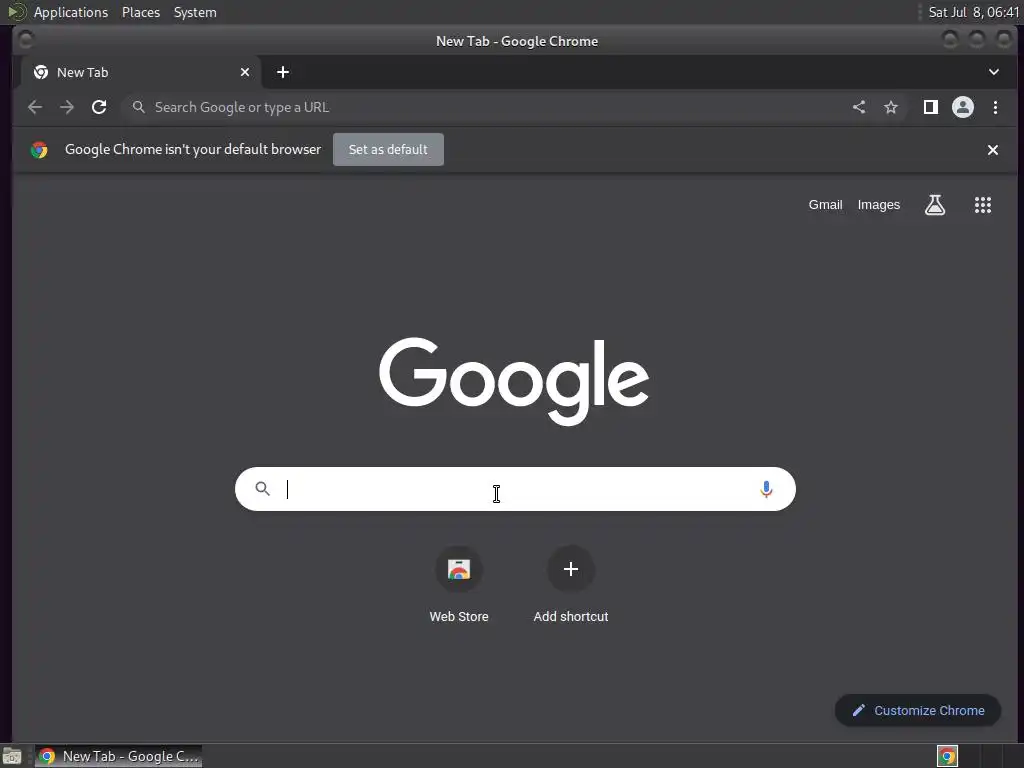The image size is (1024, 768).
Task: Click the search icon in the address bar
Action: pyautogui.click(x=138, y=107)
